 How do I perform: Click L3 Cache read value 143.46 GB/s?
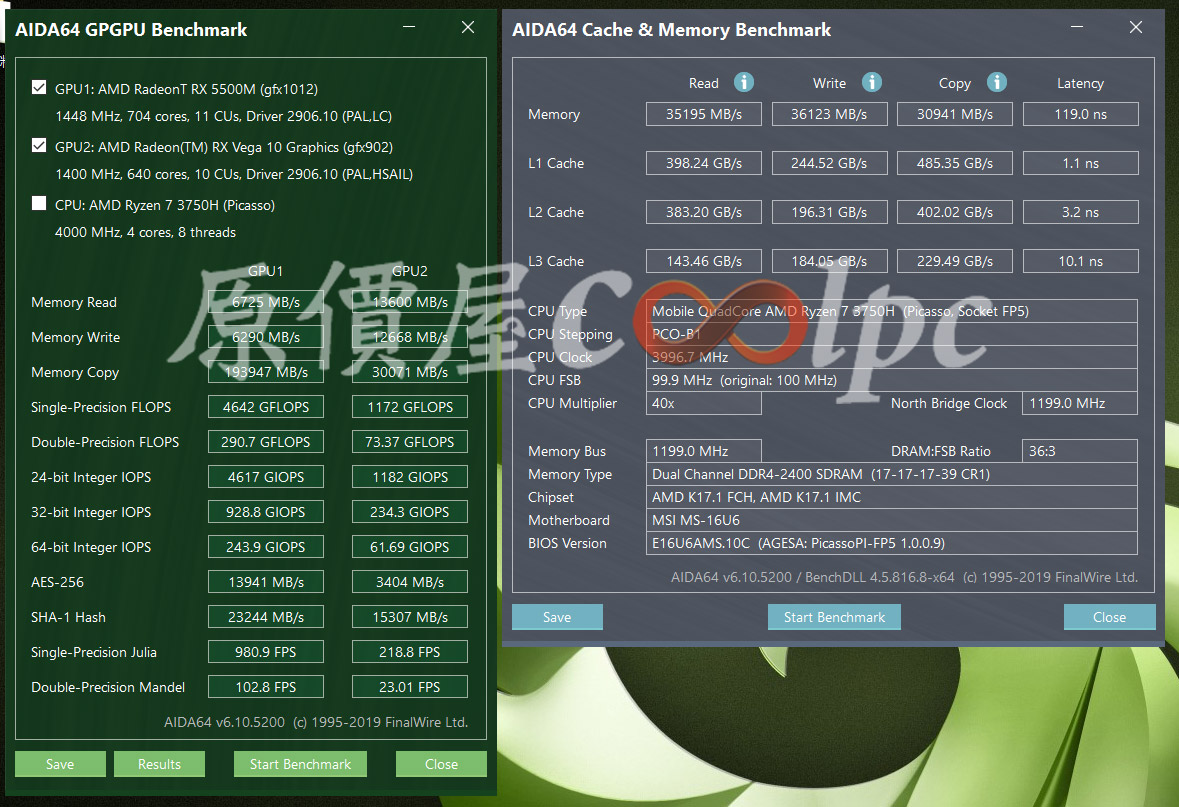pos(704,261)
